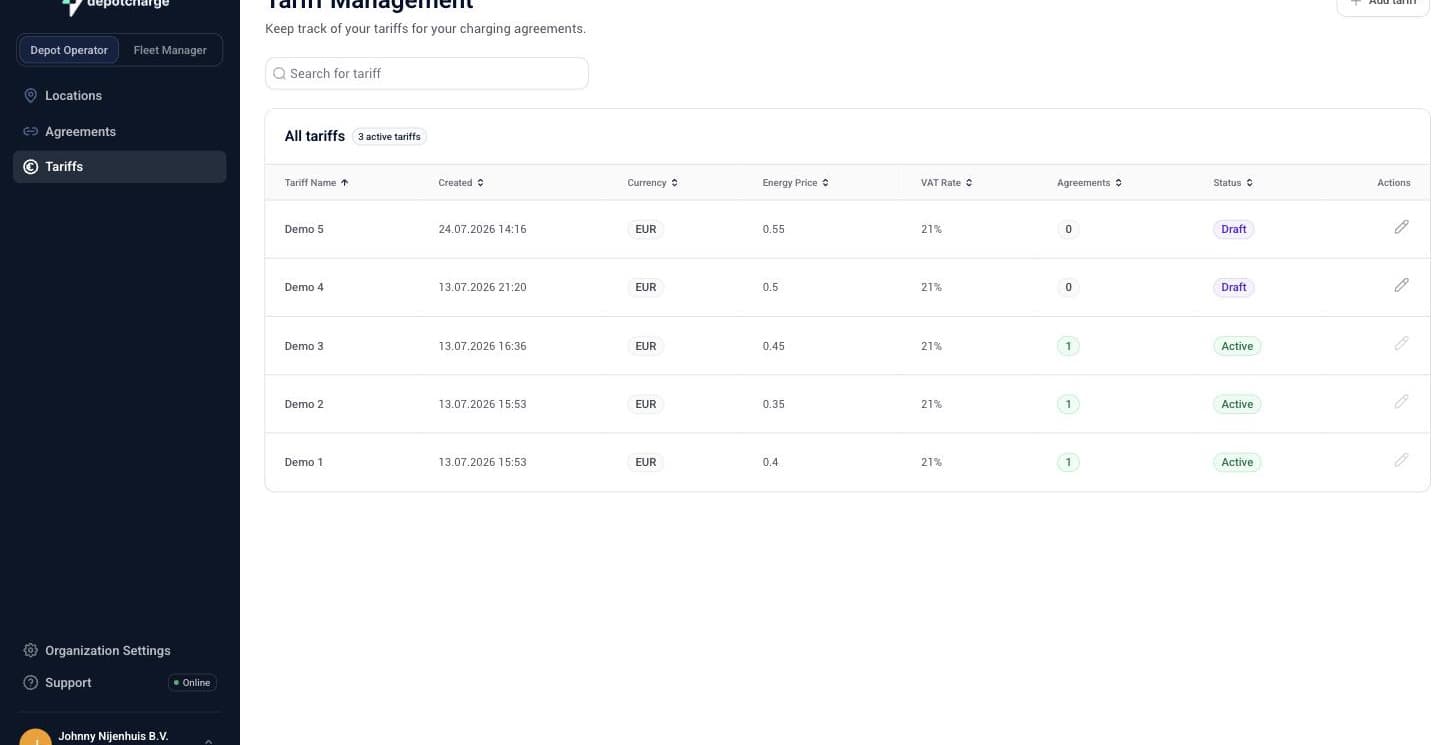Click the Agreements link icon in sidebar

pyautogui.click(x=30, y=131)
